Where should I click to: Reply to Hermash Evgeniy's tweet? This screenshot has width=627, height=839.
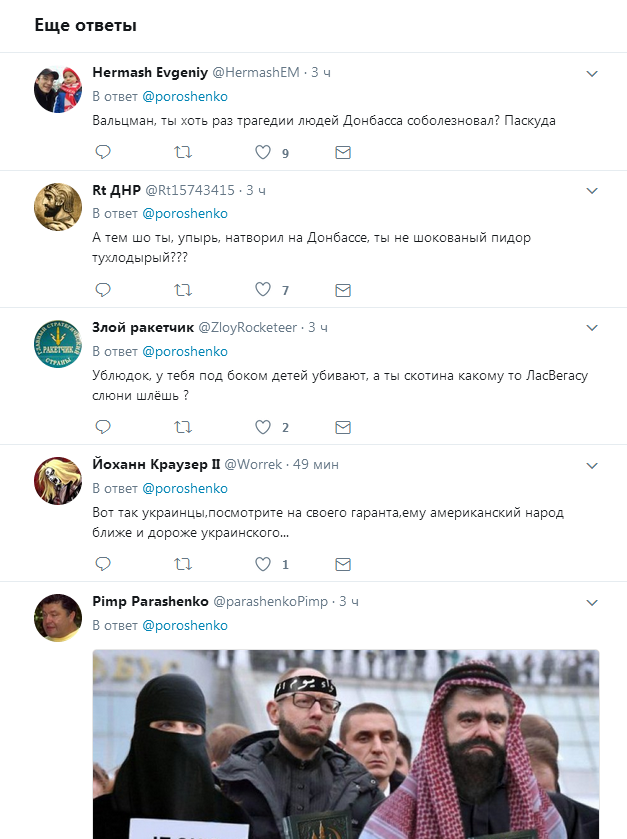pyautogui.click(x=102, y=152)
